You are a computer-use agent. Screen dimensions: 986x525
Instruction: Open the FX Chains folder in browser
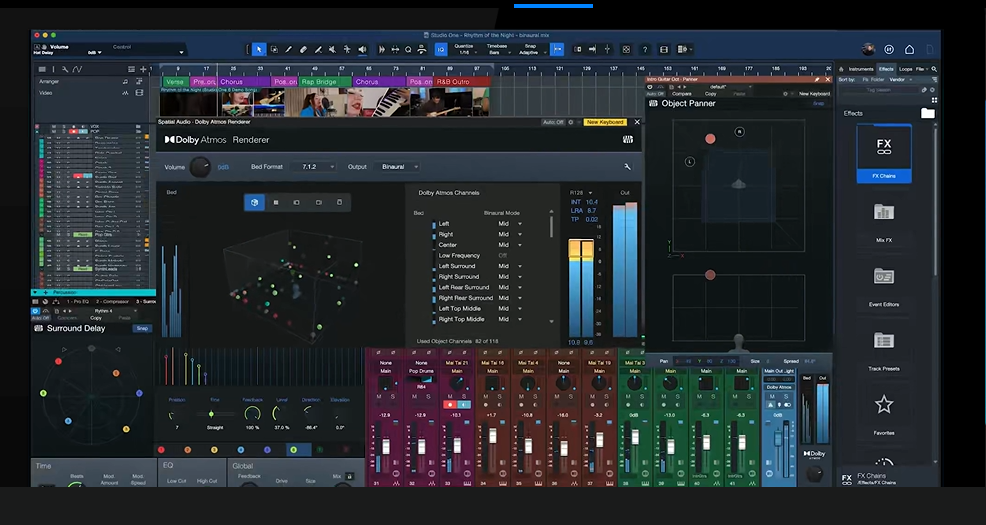(x=884, y=153)
